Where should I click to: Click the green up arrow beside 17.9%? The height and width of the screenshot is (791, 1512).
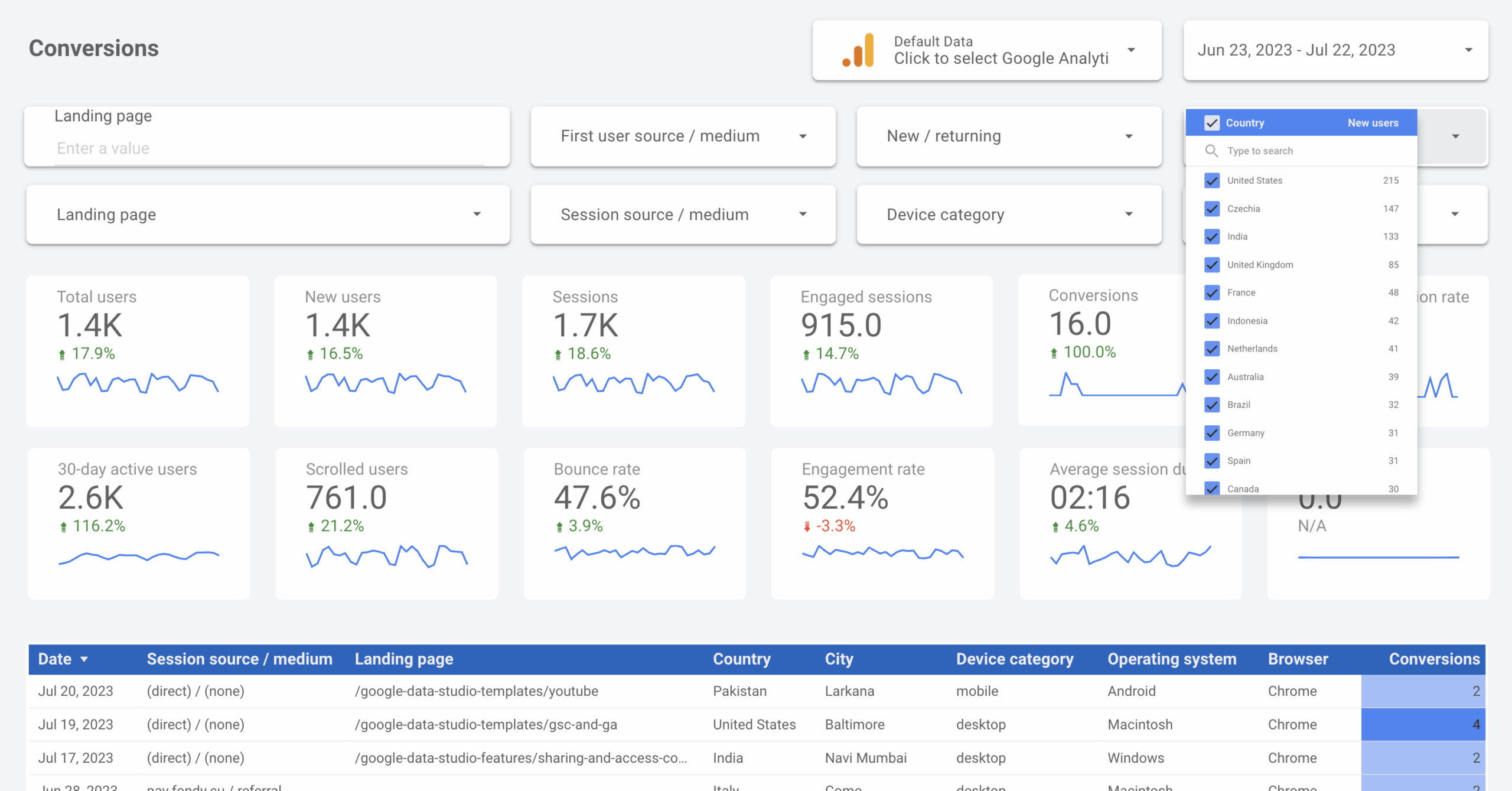(x=62, y=354)
